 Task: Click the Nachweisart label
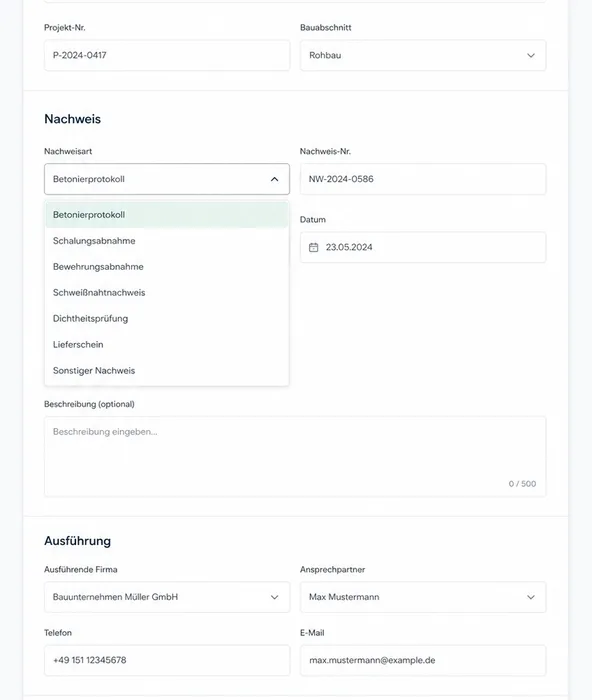[x=68, y=151]
